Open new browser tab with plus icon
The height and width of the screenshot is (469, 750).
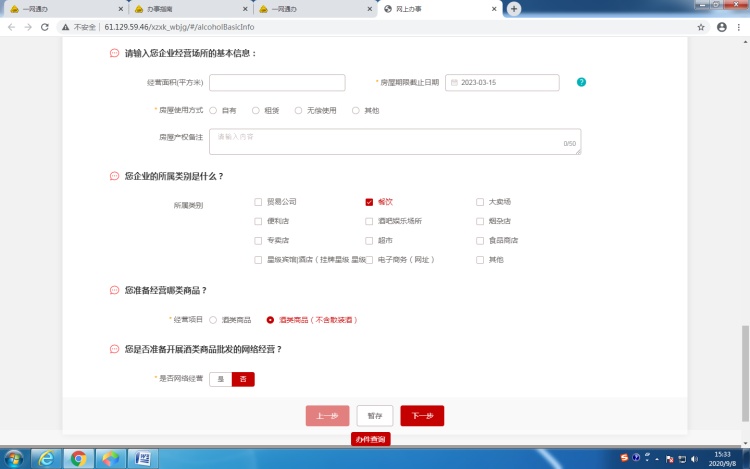514,8
